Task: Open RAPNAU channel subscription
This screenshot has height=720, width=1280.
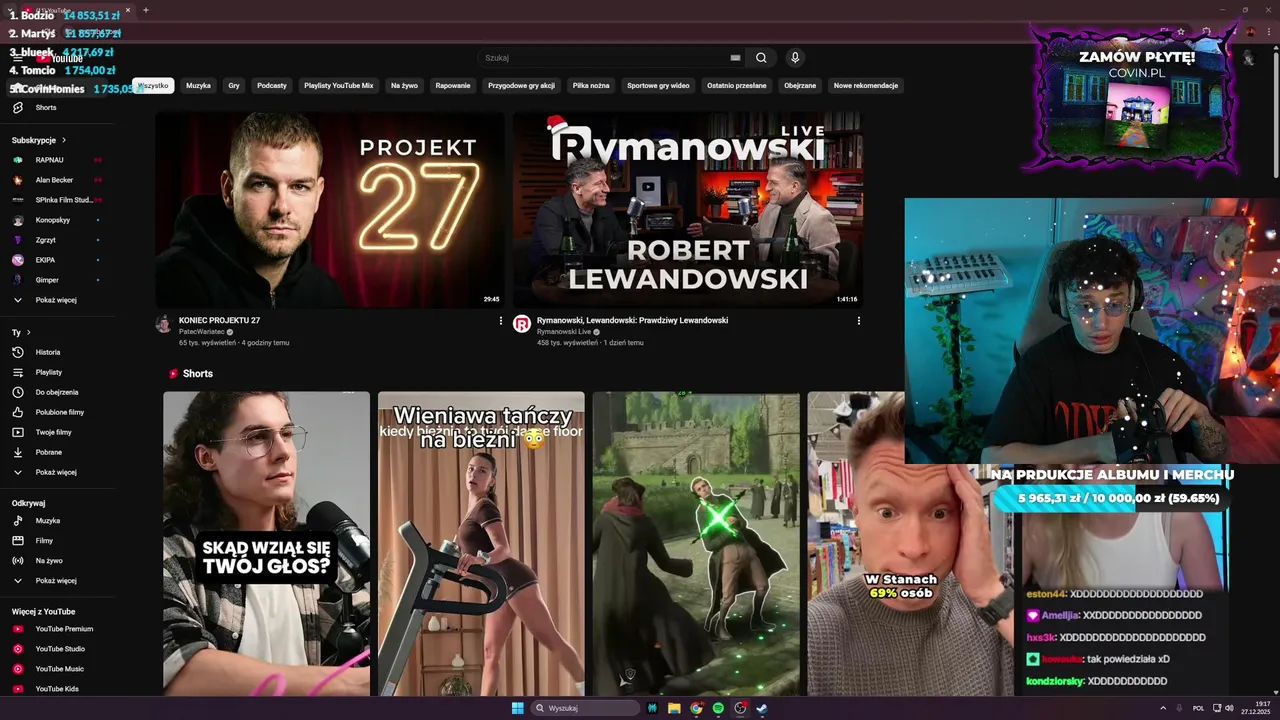Action: pos(50,160)
